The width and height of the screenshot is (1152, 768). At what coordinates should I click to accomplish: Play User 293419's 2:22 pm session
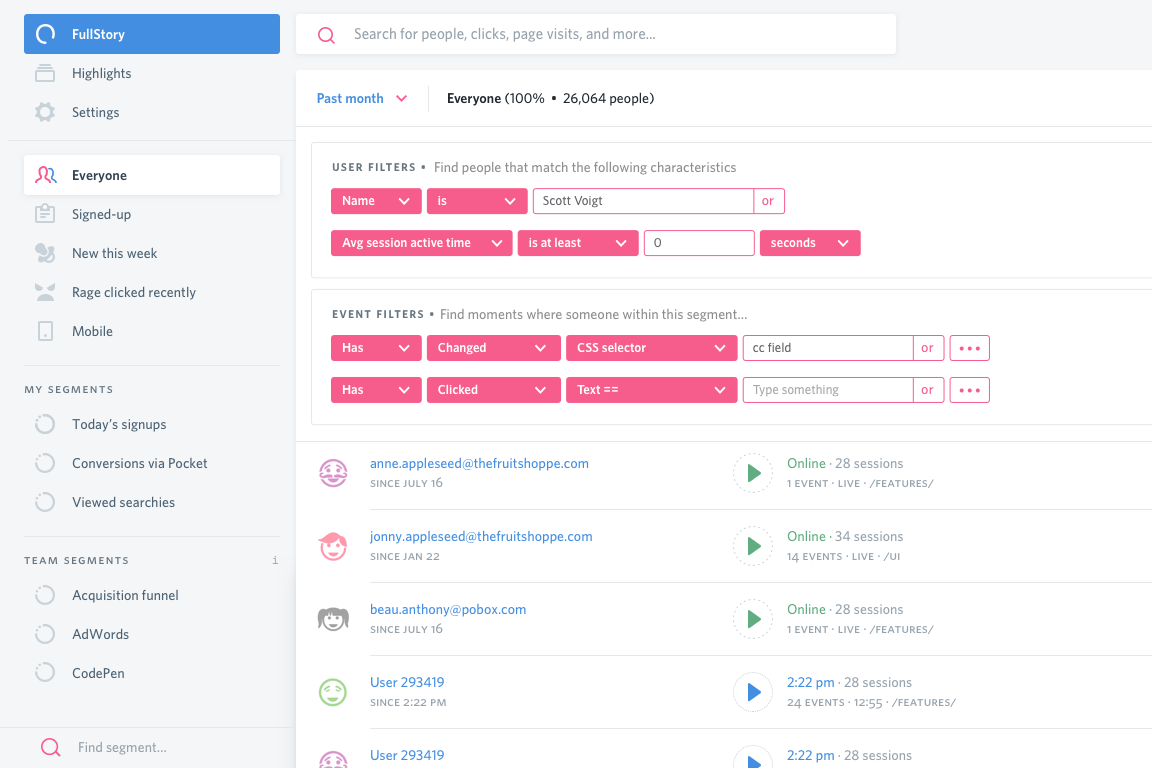753,692
